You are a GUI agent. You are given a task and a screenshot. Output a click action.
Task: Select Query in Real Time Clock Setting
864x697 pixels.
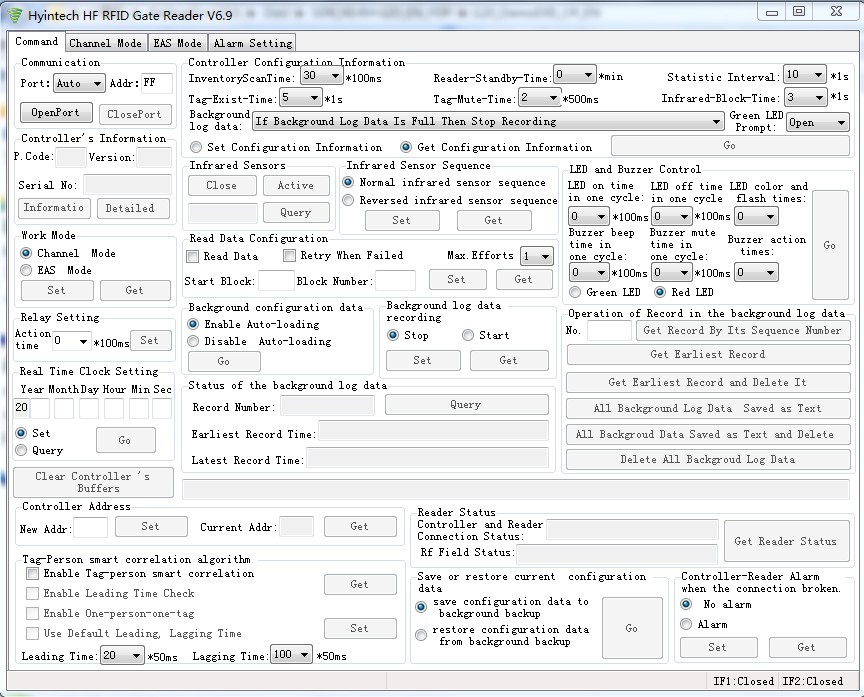[39, 450]
